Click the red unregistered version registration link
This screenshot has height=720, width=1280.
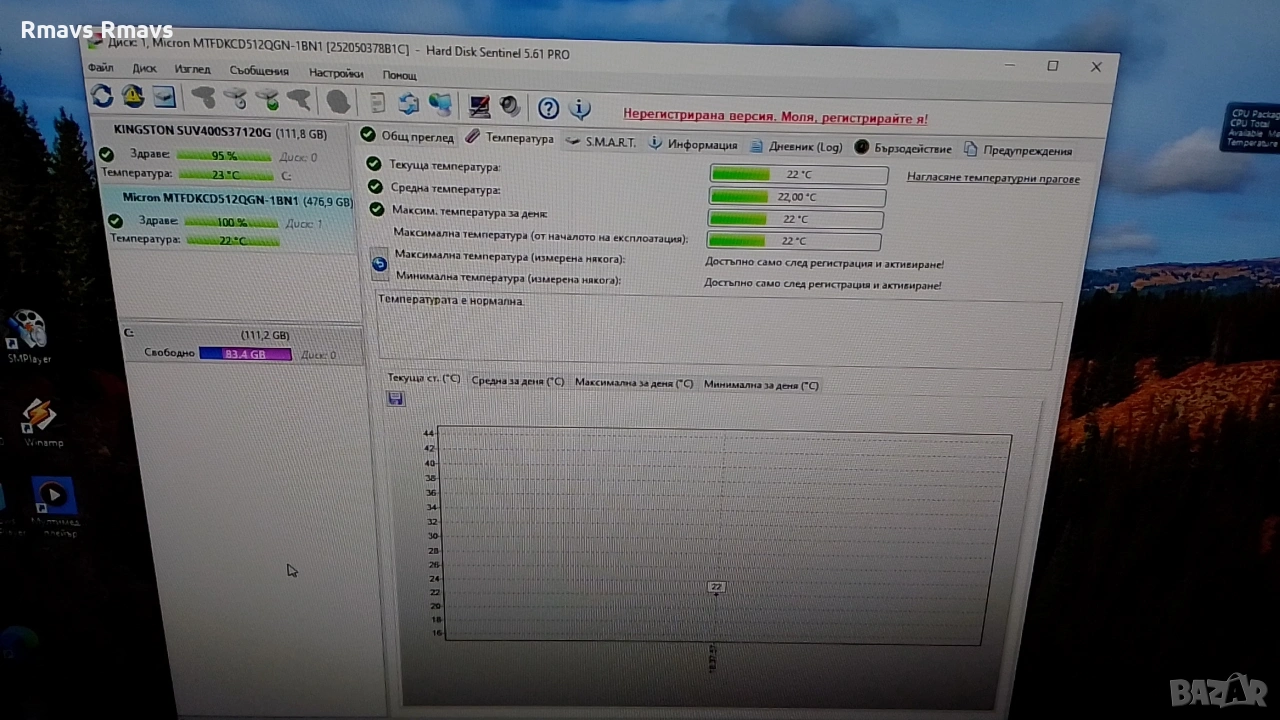point(775,117)
